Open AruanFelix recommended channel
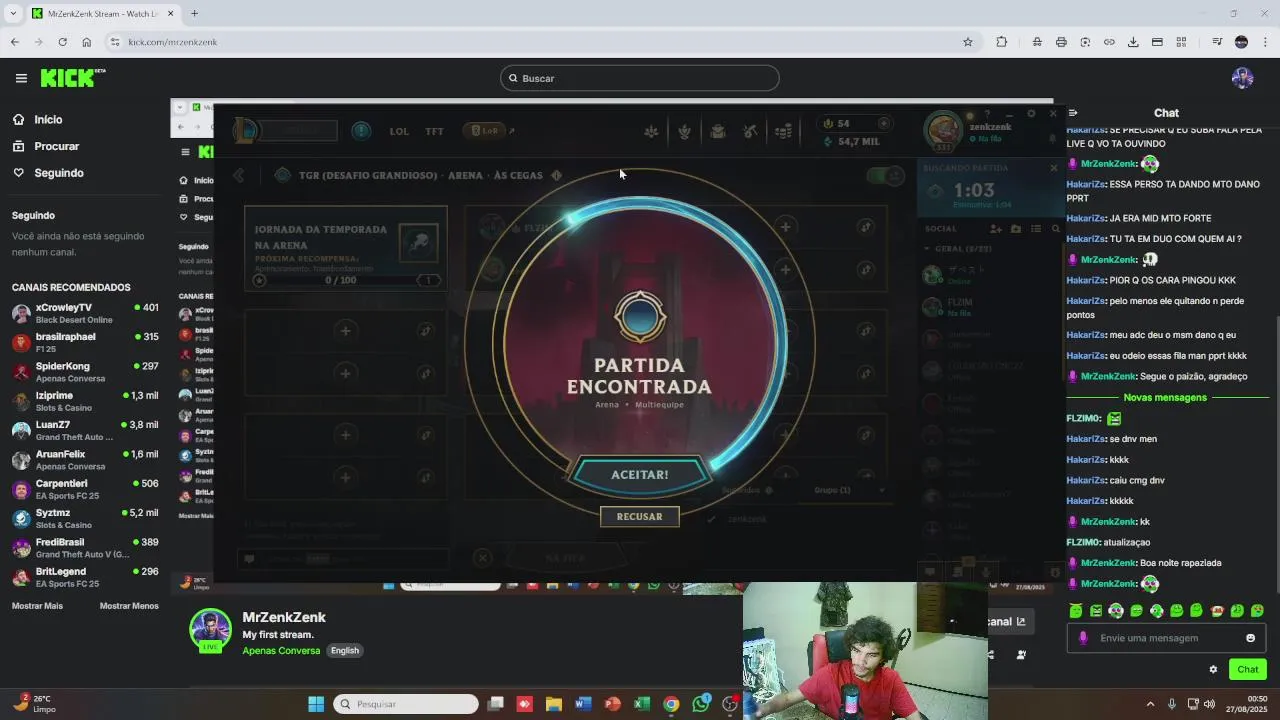 [85, 460]
